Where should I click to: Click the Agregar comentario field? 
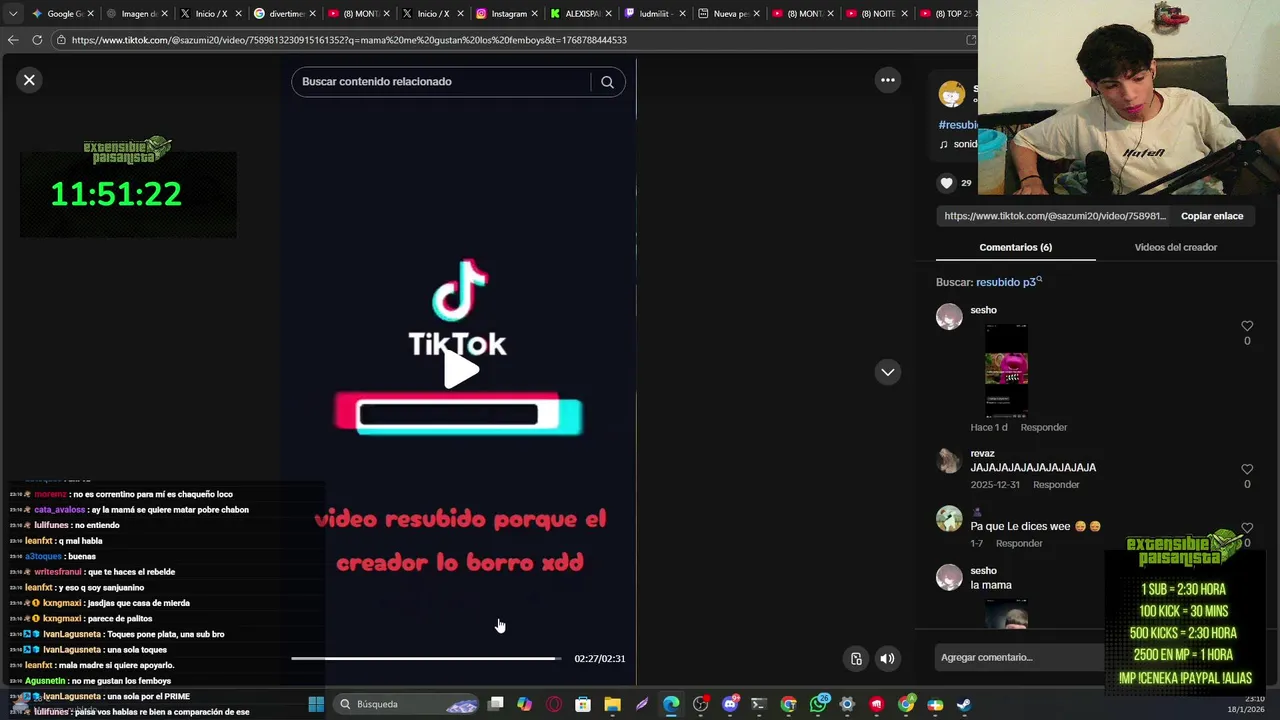1020,657
